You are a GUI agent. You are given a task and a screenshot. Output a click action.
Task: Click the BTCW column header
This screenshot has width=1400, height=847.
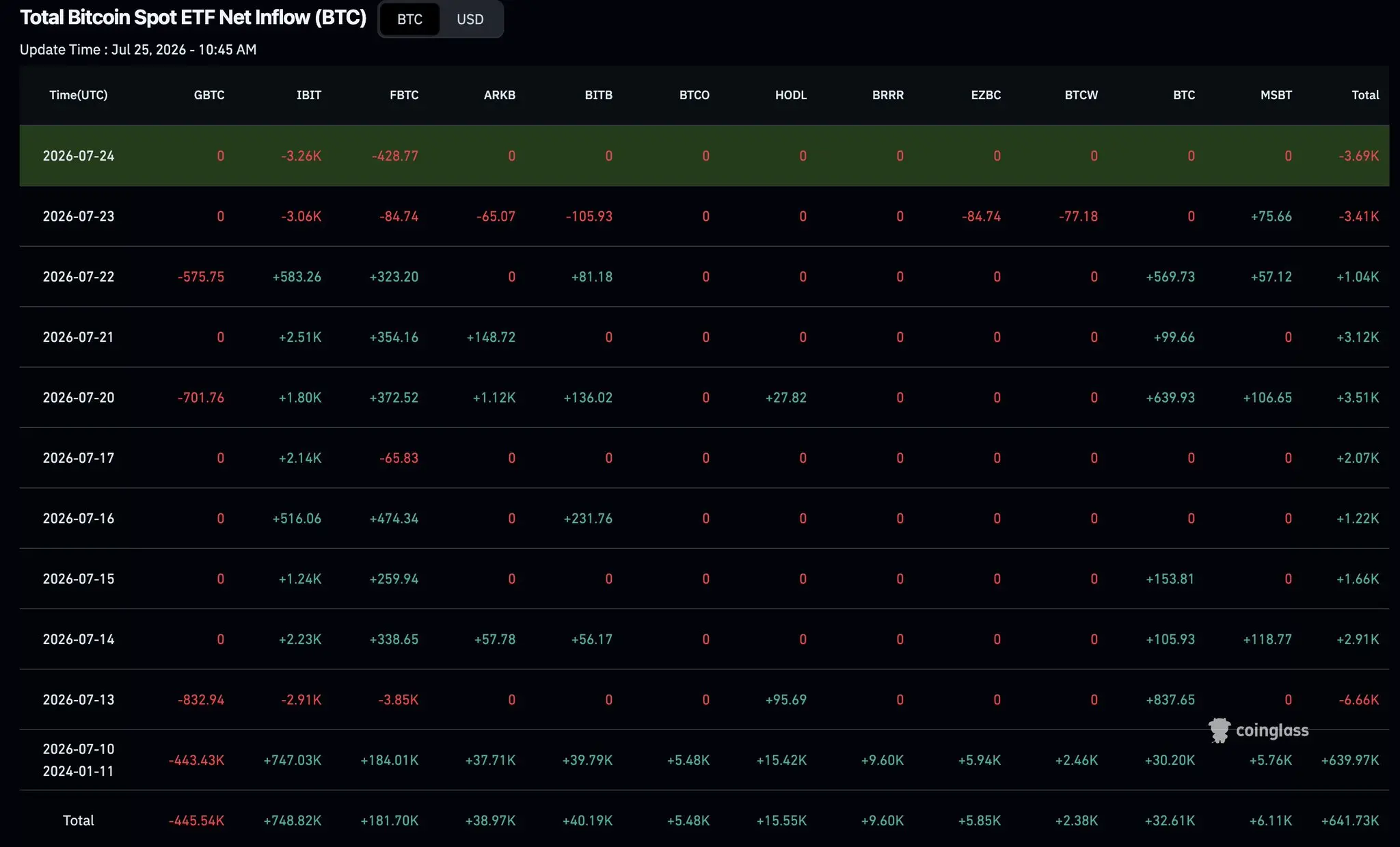click(1081, 95)
